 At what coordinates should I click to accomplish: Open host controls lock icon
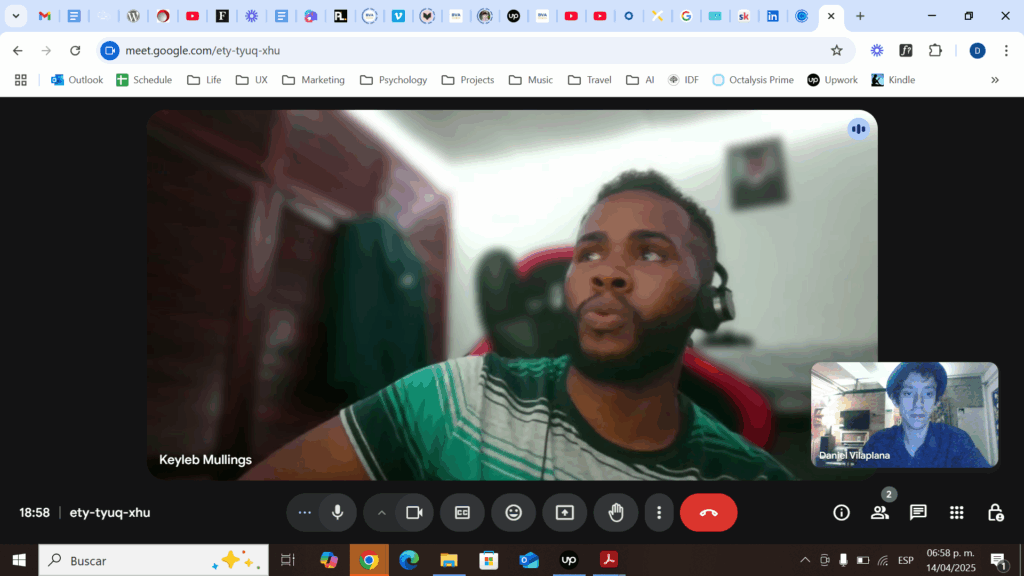[995, 513]
